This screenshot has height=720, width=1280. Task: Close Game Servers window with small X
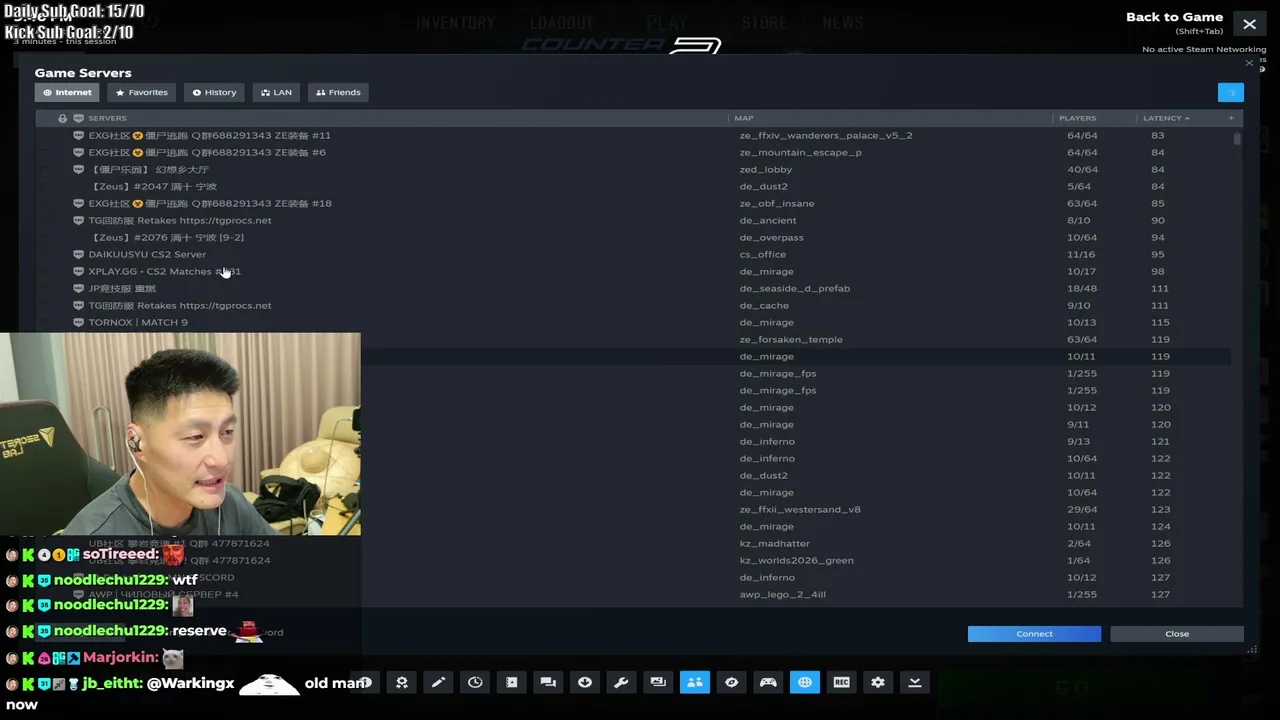tap(1248, 63)
